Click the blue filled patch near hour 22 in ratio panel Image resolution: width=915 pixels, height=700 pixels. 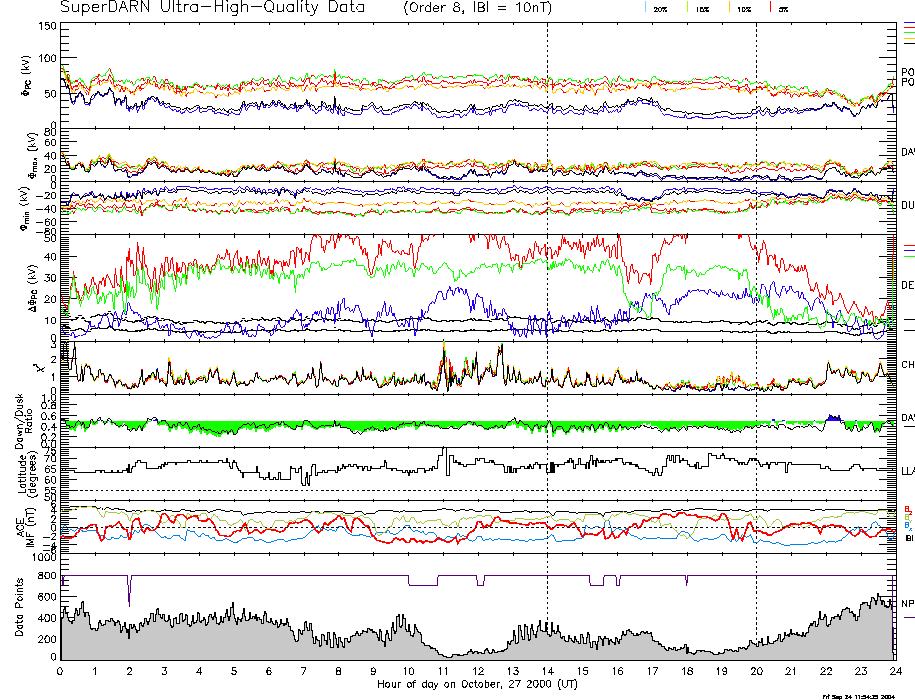click(x=832, y=418)
